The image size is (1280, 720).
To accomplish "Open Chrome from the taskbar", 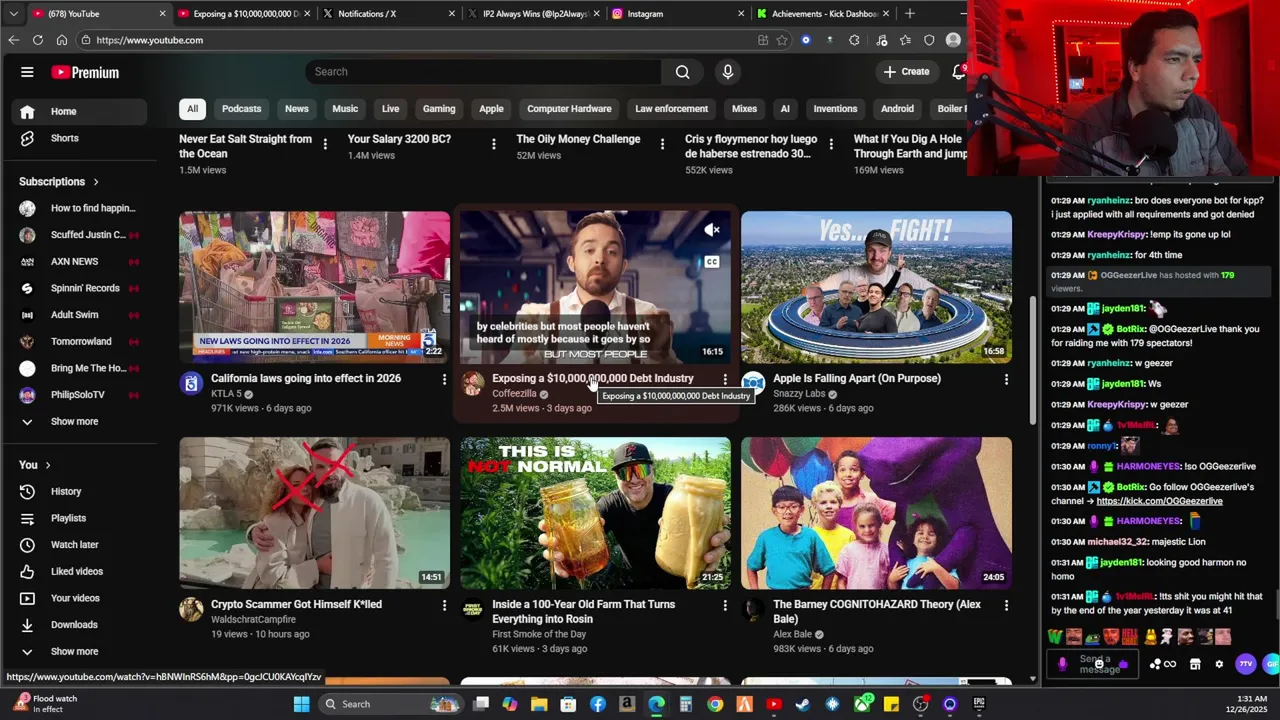I will point(715,704).
